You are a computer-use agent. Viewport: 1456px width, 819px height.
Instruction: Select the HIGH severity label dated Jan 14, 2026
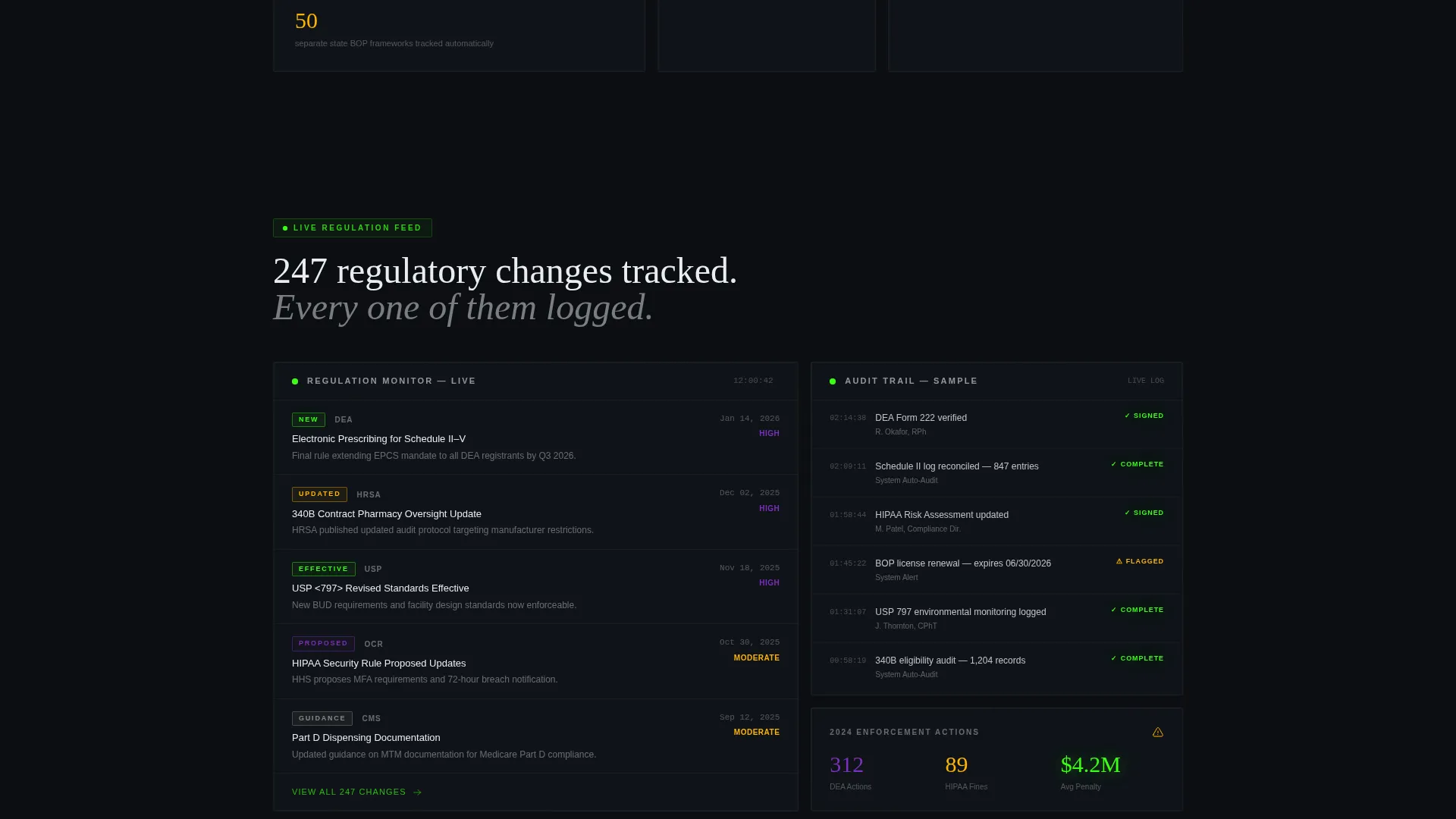[769, 434]
